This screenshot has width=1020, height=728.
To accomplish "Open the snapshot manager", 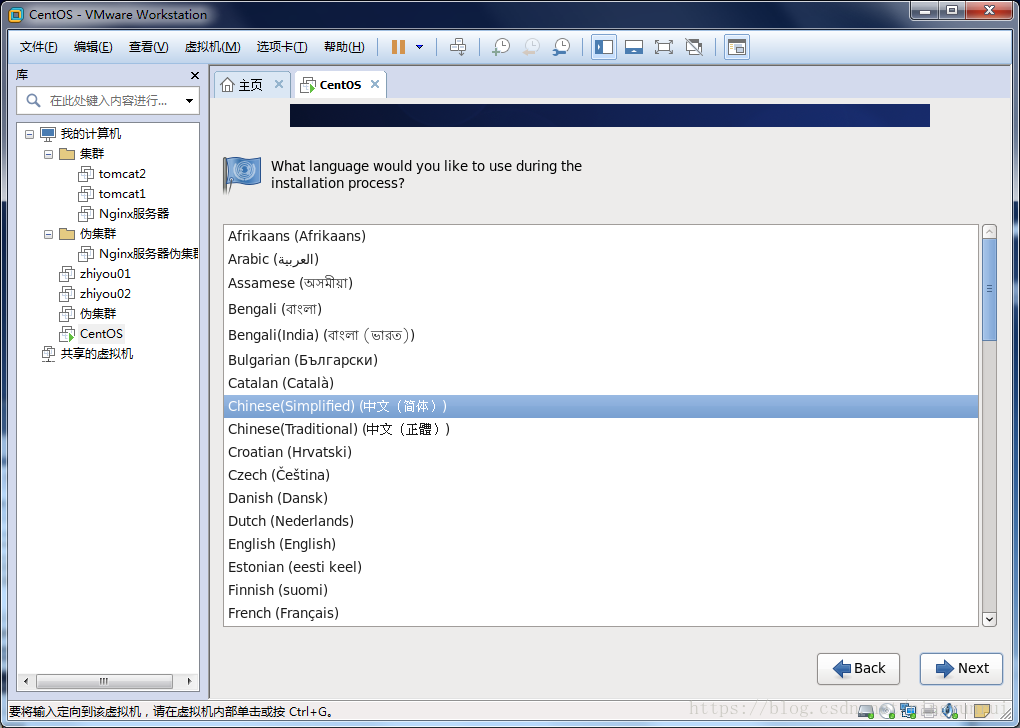I will tap(561, 47).
